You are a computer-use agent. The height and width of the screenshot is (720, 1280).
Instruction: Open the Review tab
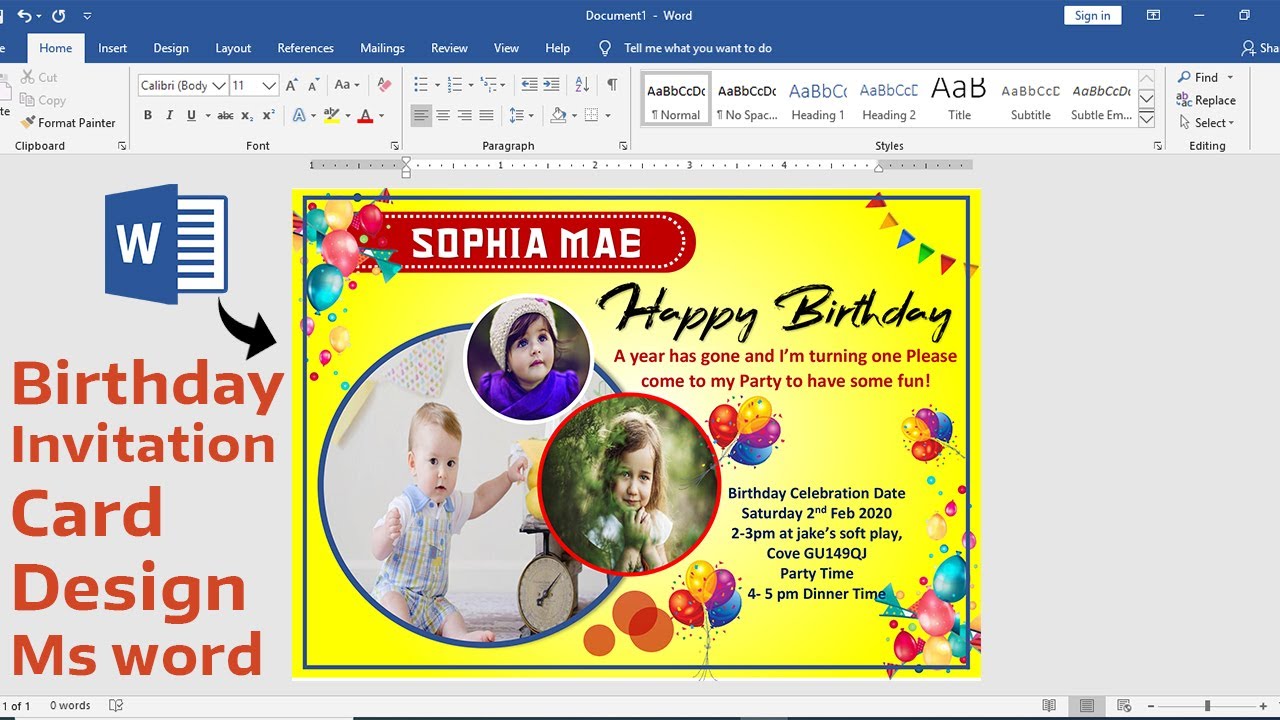pyautogui.click(x=449, y=48)
